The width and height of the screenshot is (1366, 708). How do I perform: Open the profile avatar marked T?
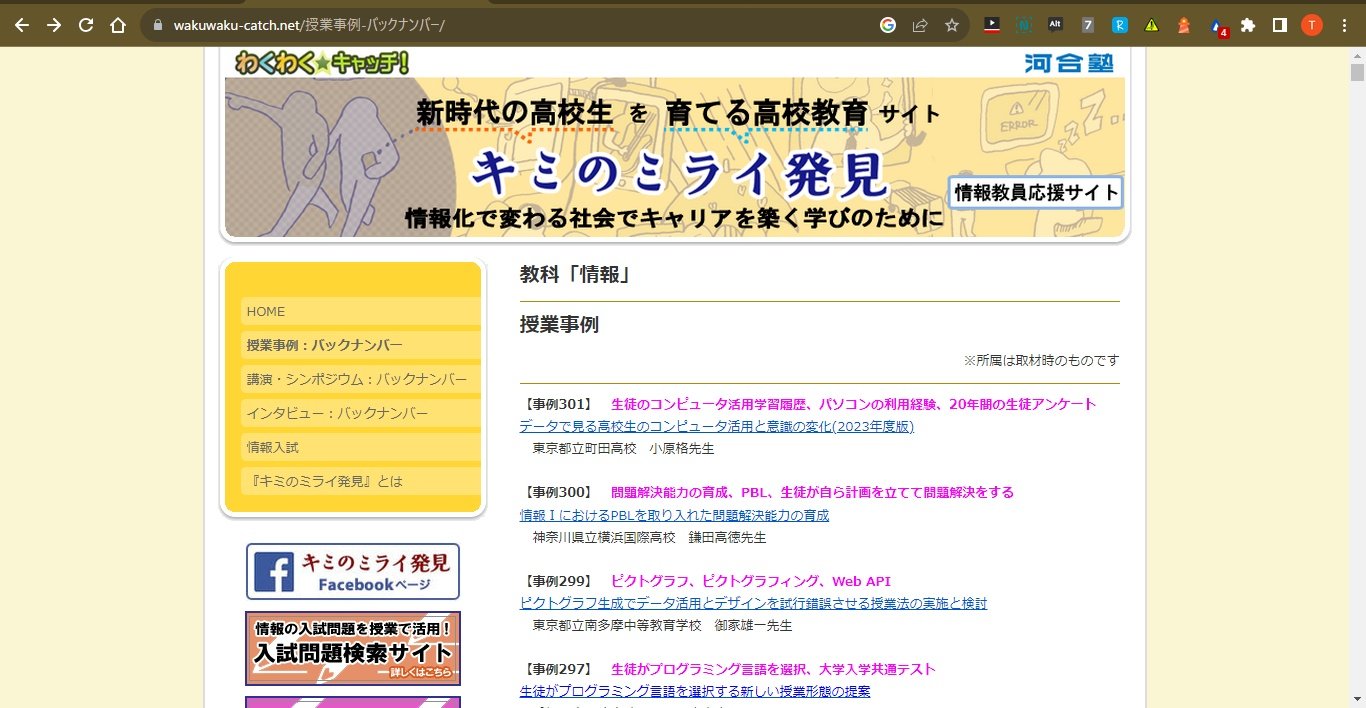(x=1312, y=24)
